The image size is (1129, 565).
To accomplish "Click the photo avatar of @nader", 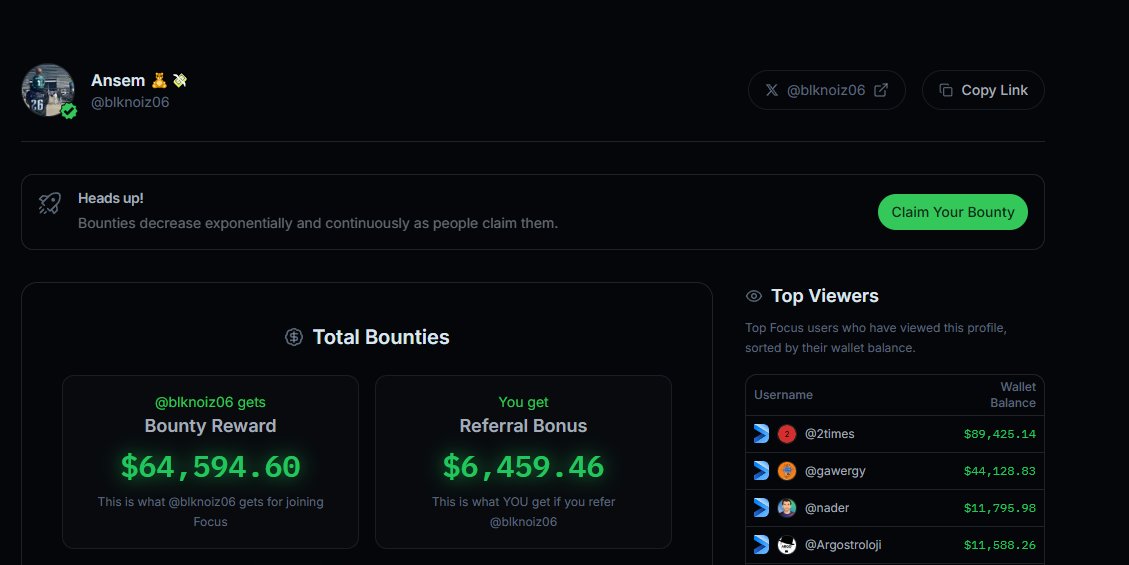I will tap(787, 508).
